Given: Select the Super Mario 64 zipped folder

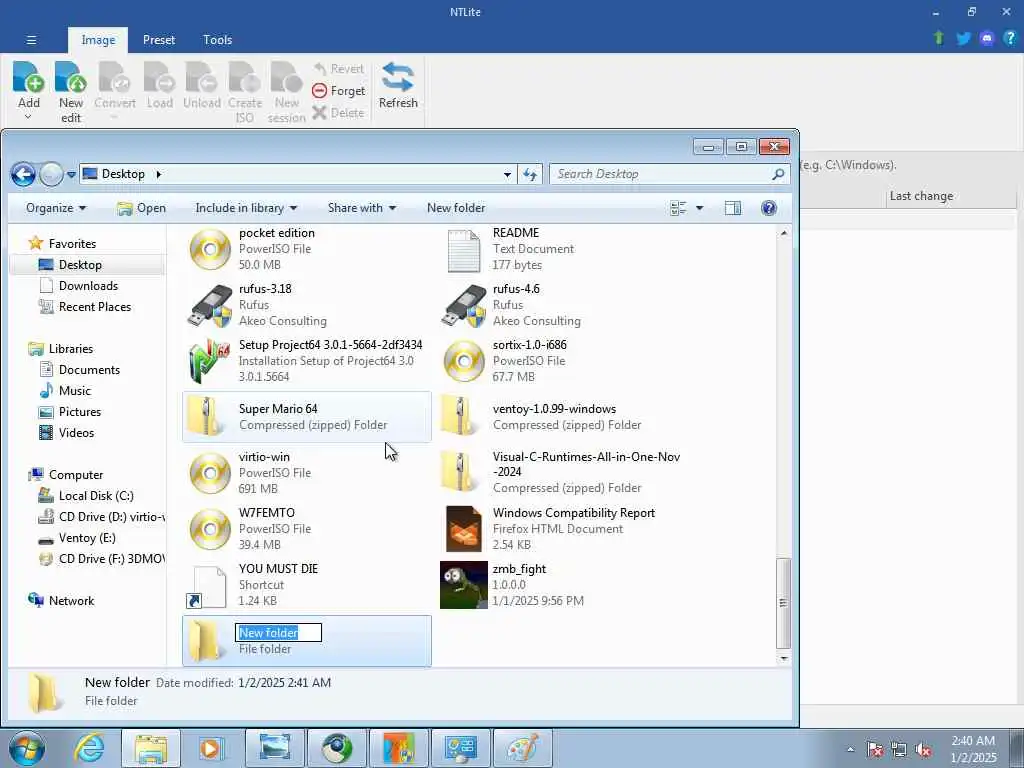Looking at the screenshot, I should pos(307,417).
